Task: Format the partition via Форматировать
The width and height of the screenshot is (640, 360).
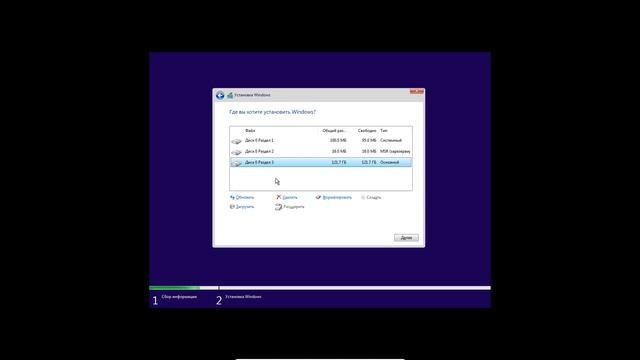Action: [333, 198]
